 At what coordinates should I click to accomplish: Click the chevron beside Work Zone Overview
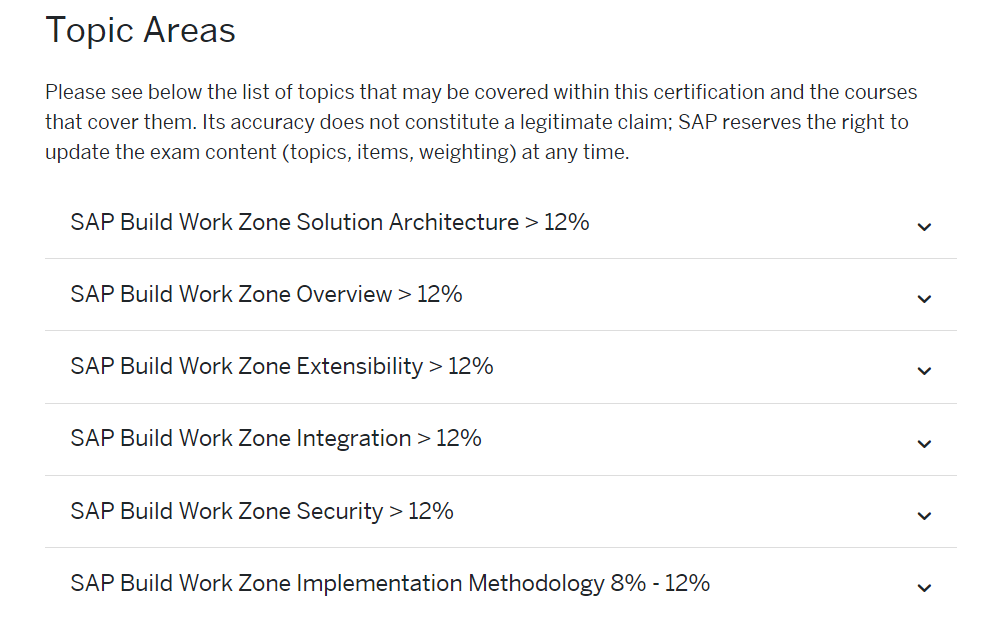[x=924, y=299]
